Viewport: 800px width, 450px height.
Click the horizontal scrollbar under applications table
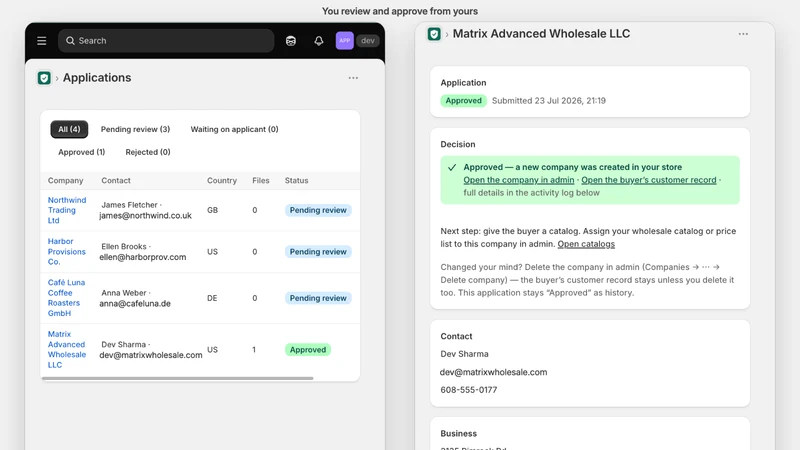tap(178, 379)
